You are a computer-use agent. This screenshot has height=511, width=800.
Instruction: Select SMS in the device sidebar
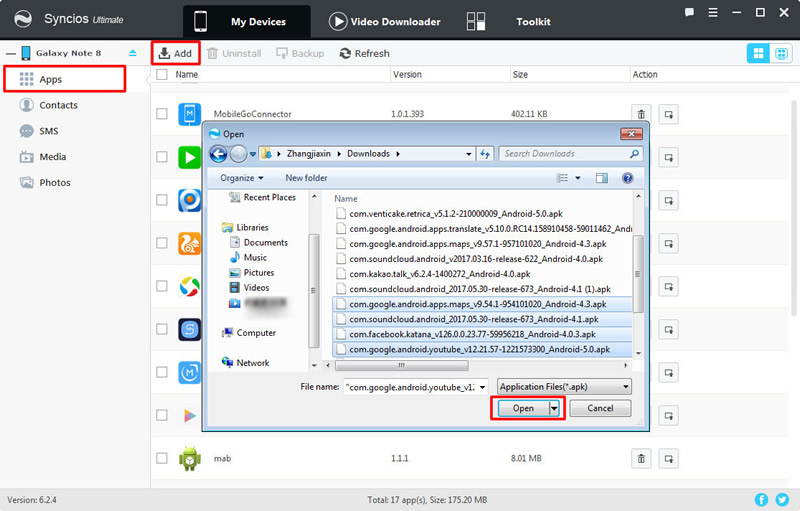tap(39, 131)
